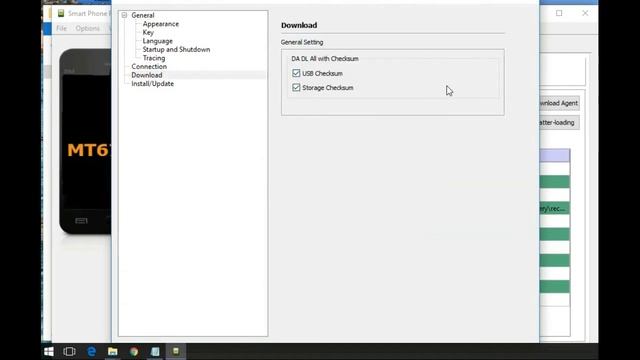
Task: Select the Key option
Action: (148, 32)
